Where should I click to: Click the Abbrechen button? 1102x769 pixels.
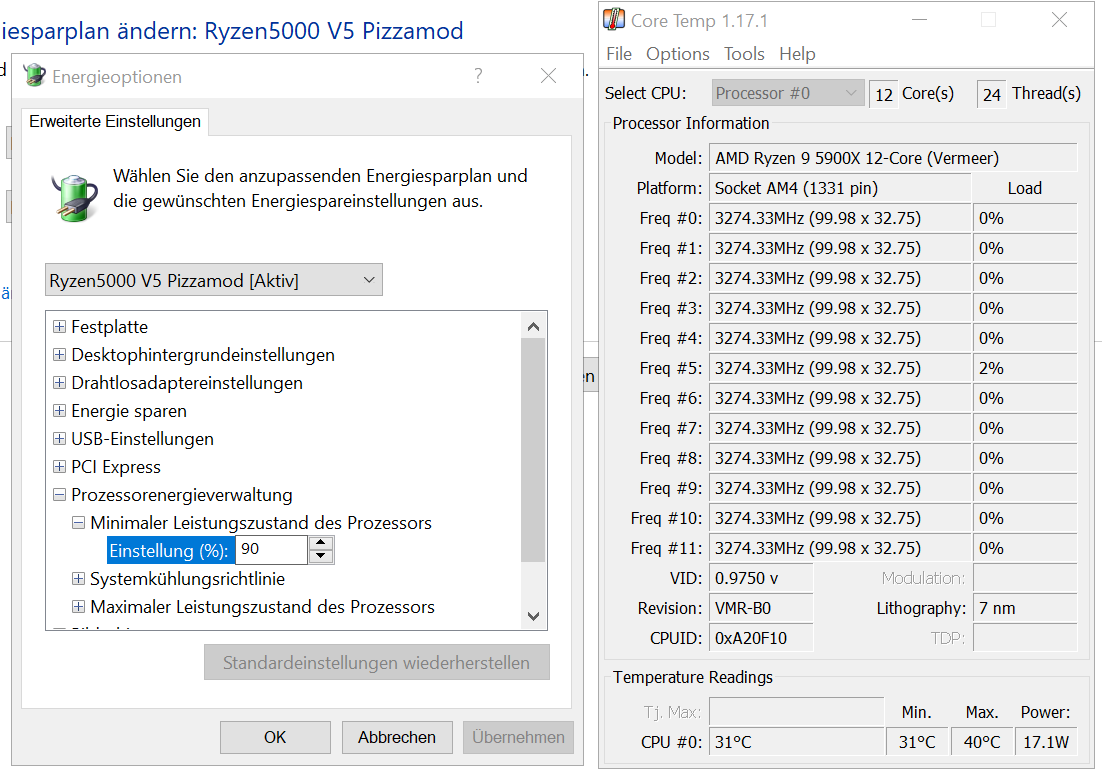click(397, 737)
